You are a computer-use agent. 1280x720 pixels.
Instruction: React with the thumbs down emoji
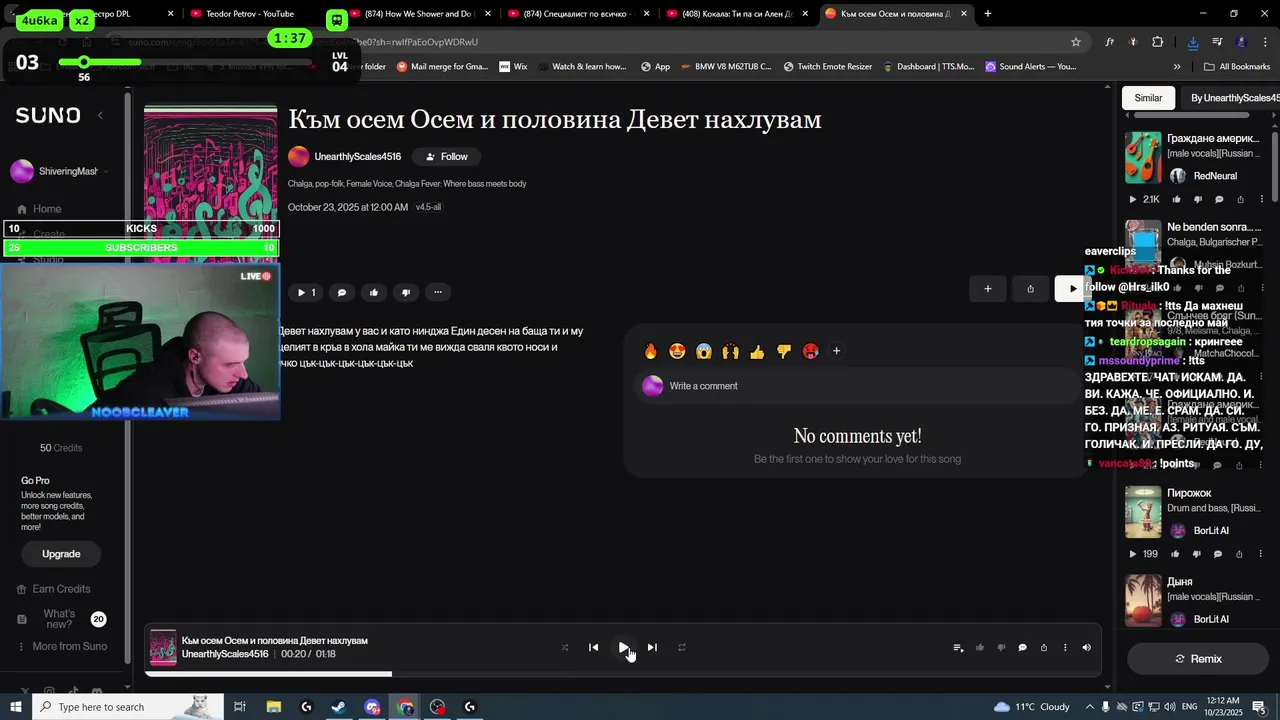click(x=784, y=351)
